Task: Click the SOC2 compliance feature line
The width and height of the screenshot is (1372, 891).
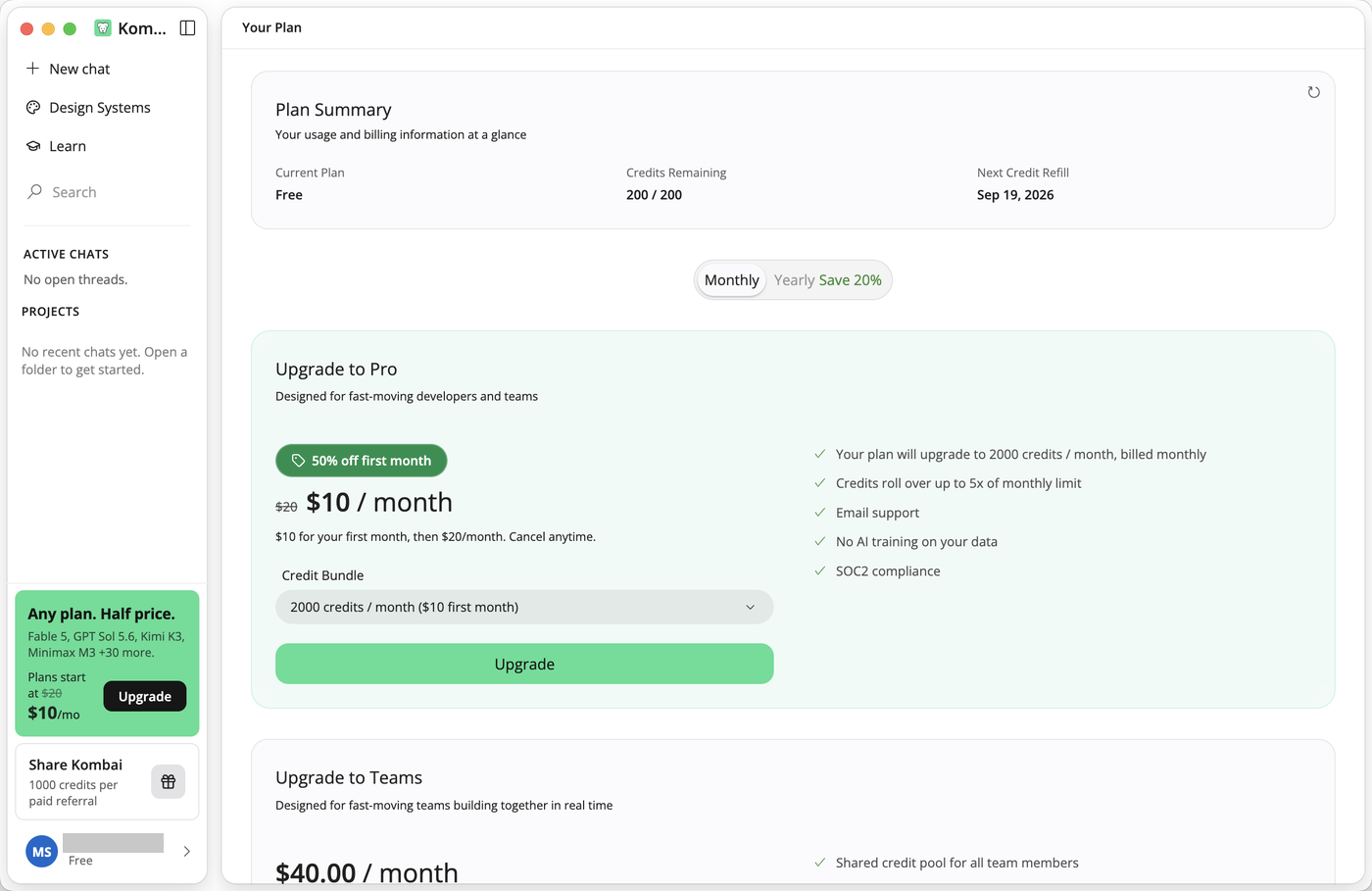Action: click(x=888, y=571)
